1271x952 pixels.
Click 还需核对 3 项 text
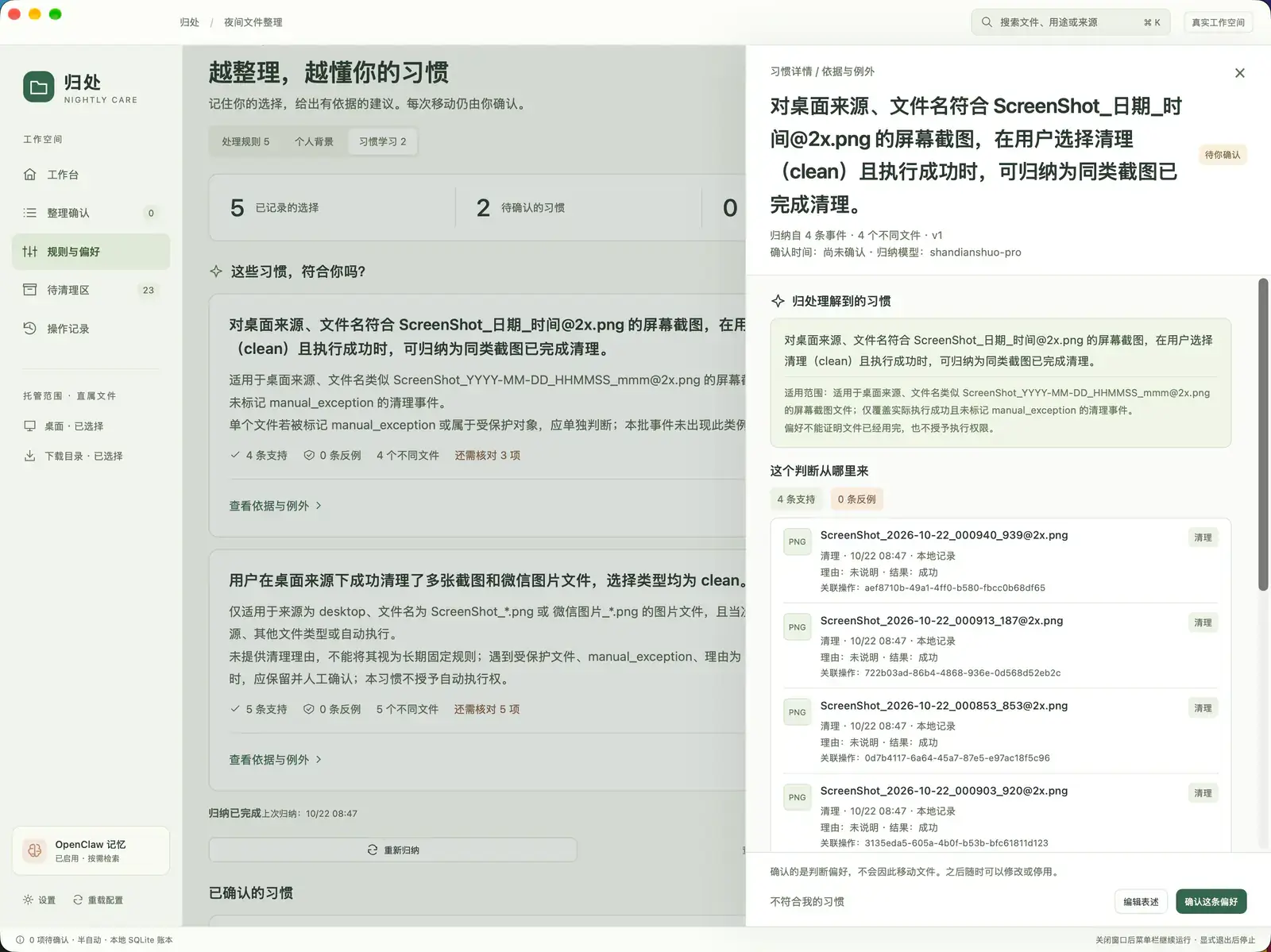click(x=488, y=455)
